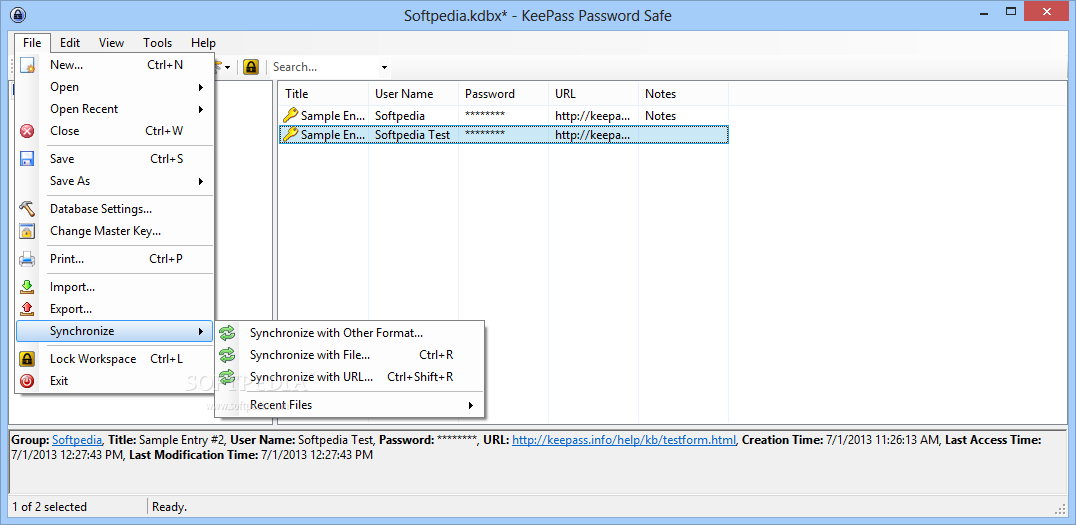Choose Close from the File menu
The height and width of the screenshot is (525, 1076).
115,131
